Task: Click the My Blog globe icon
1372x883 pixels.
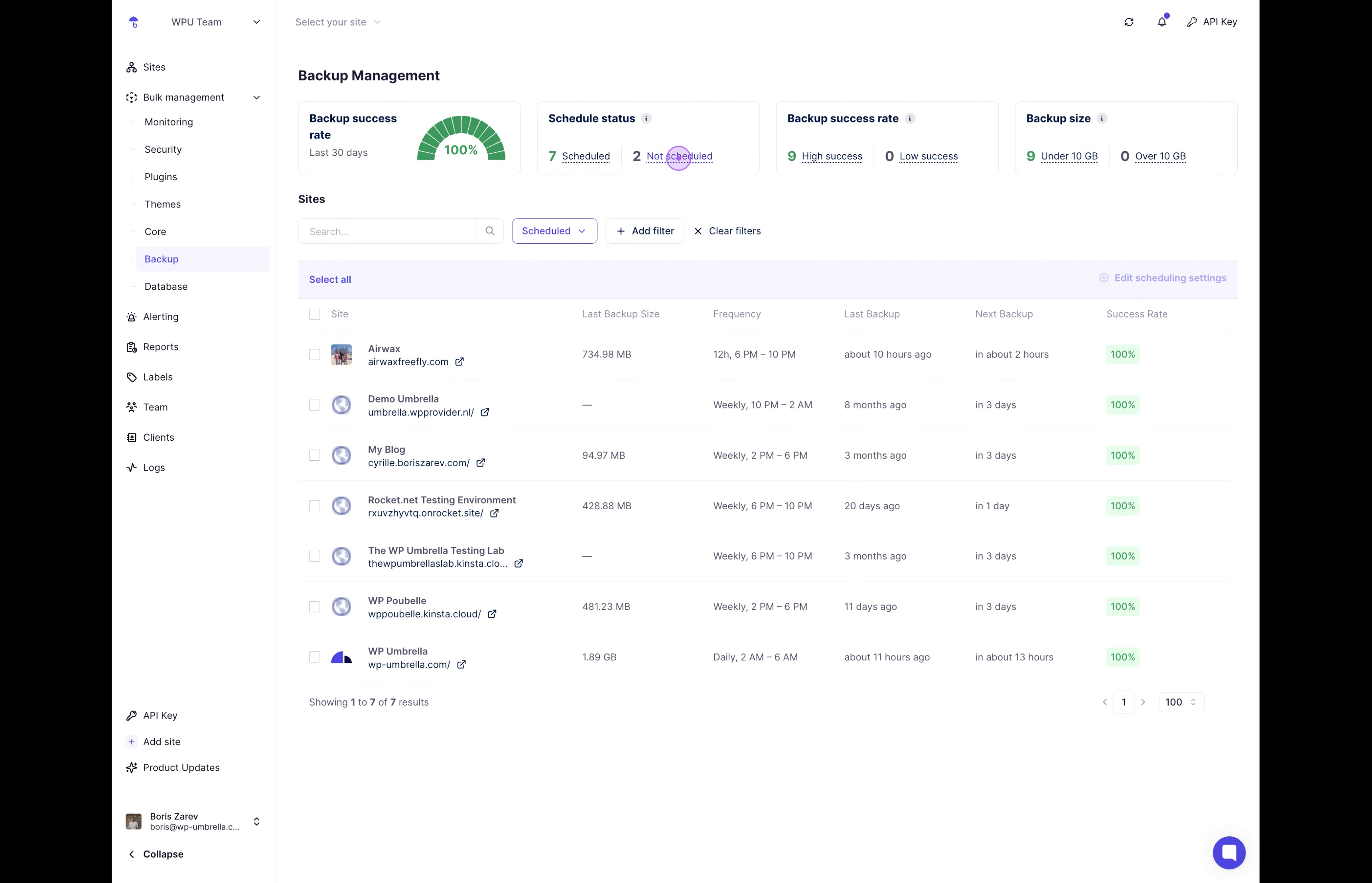Action: [x=341, y=455]
